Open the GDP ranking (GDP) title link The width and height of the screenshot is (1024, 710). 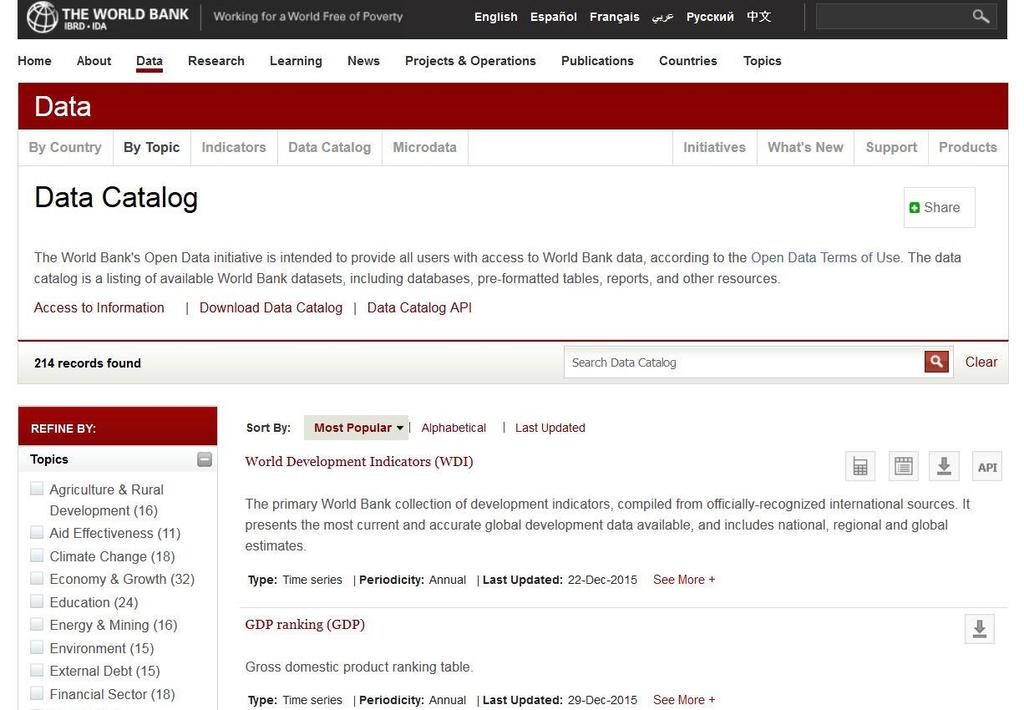pyautogui.click(x=305, y=624)
